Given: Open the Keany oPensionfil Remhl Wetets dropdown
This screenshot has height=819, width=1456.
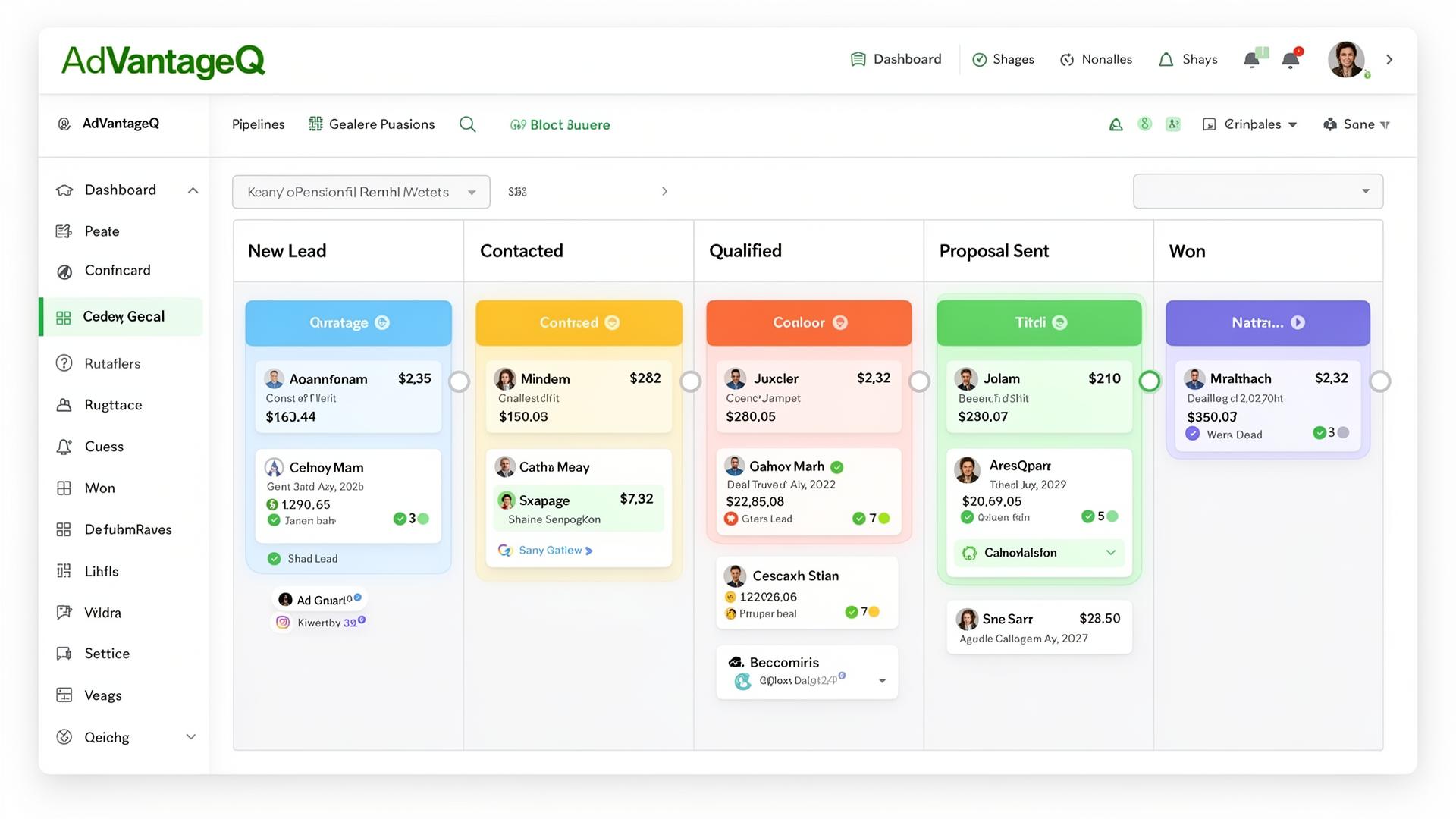Looking at the screenshot, I should pos(361,192).
